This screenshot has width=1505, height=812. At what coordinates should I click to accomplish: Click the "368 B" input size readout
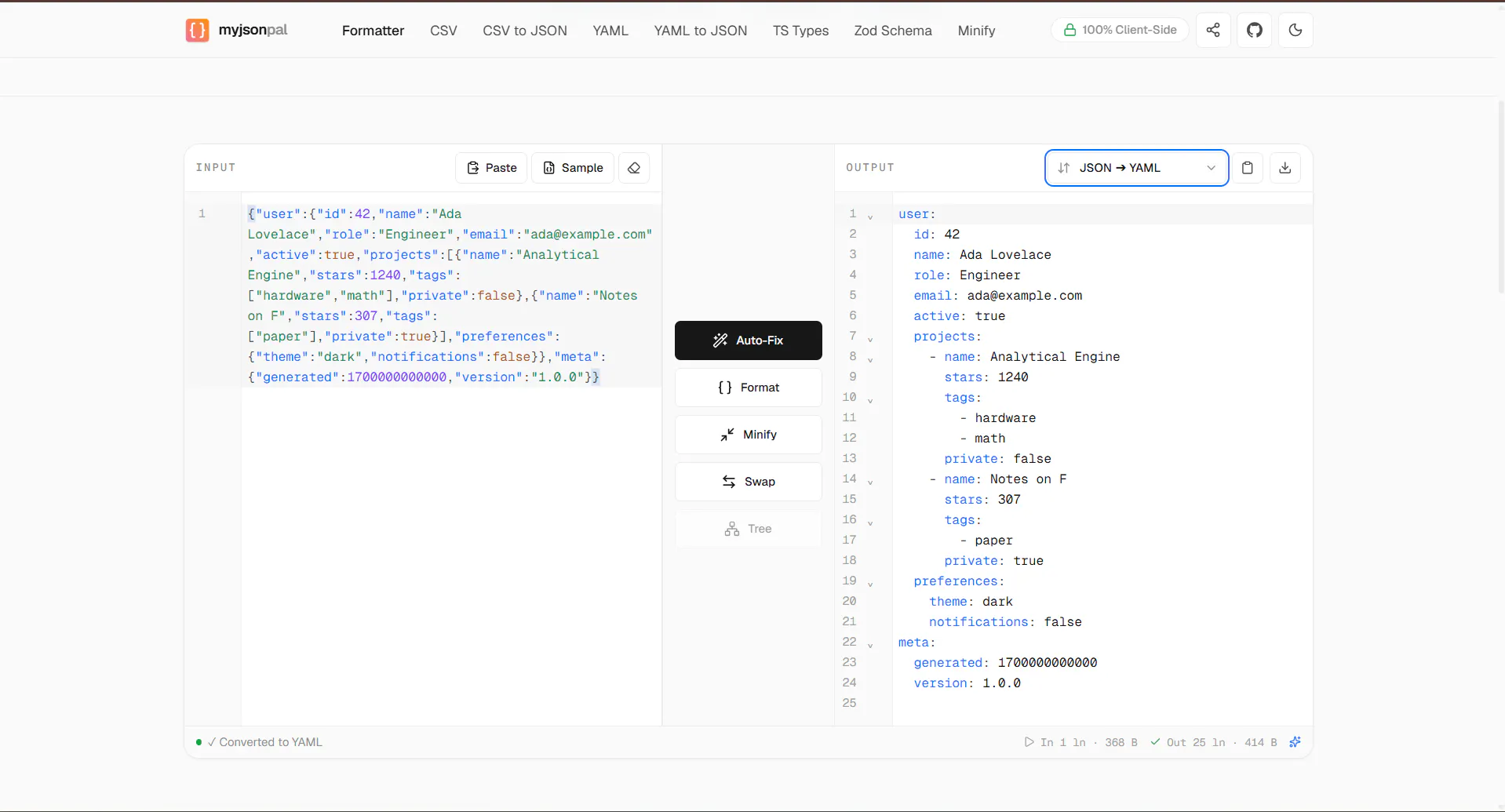pyautogui.click(x=1121, y=742)
